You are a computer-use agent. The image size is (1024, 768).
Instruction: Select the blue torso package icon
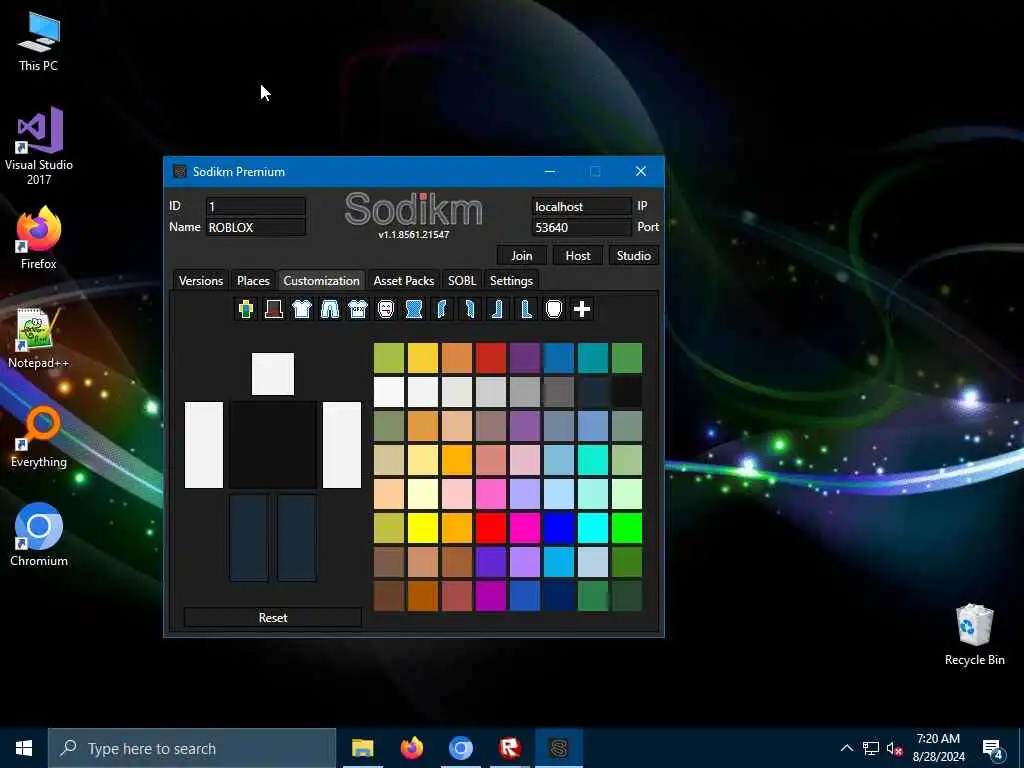413,309
